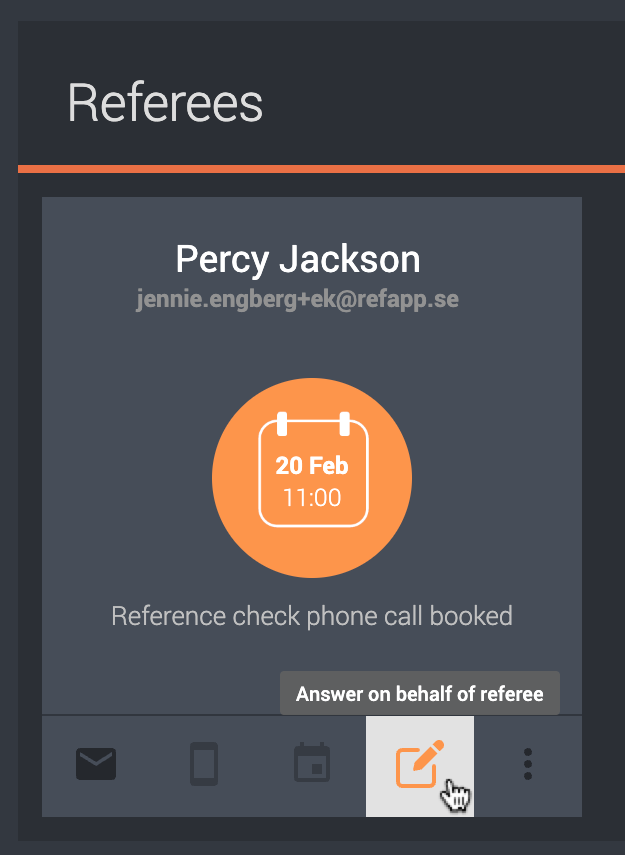Select the 20 Feb date text

312,466
